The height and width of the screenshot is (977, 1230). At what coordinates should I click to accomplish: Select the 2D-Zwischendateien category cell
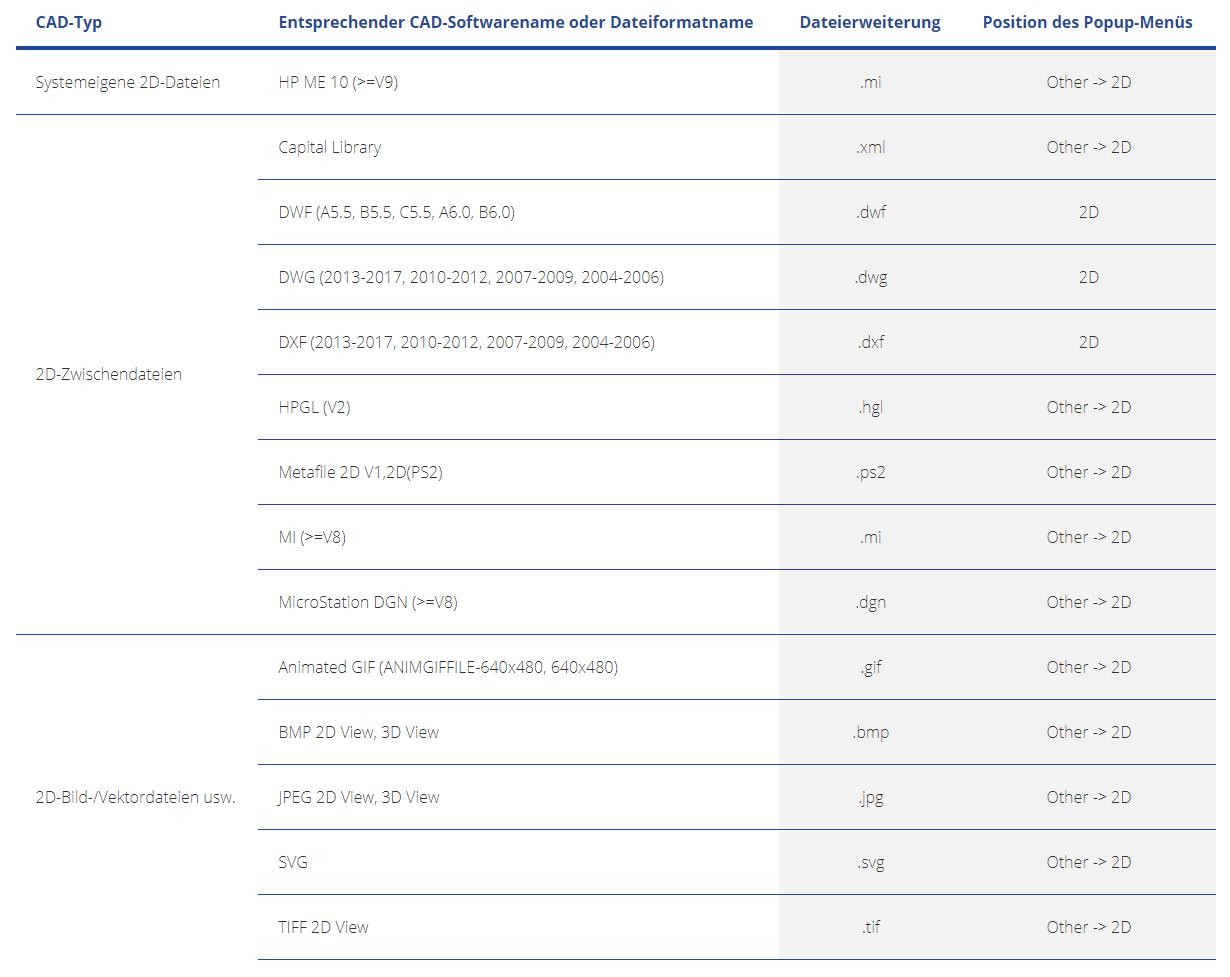108,375
